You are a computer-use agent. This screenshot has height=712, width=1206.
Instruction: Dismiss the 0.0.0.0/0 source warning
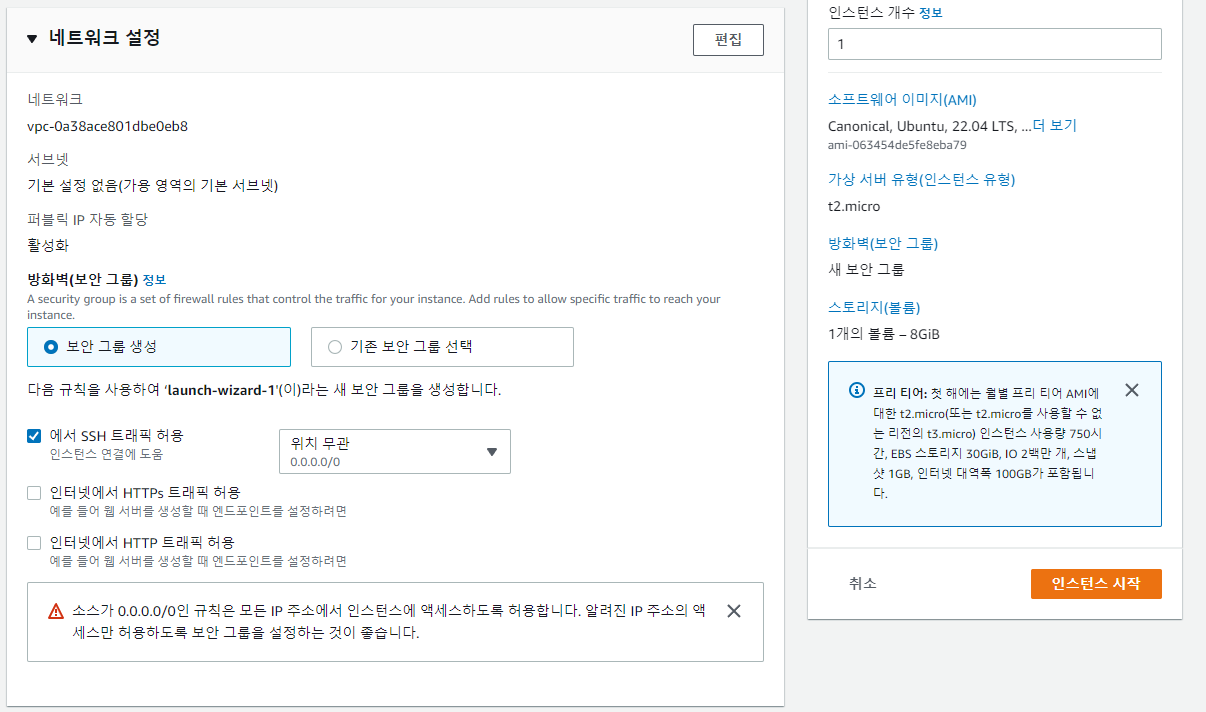click(733, 611)
